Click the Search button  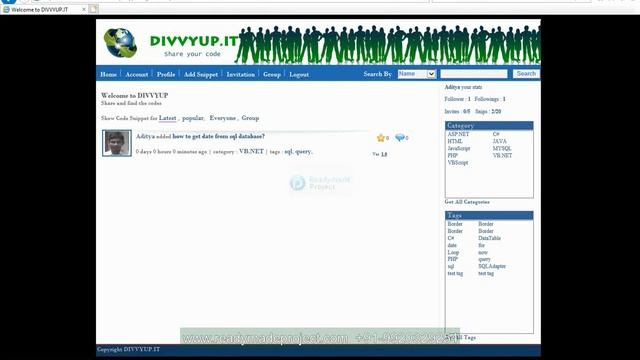[x=526, y=74]
